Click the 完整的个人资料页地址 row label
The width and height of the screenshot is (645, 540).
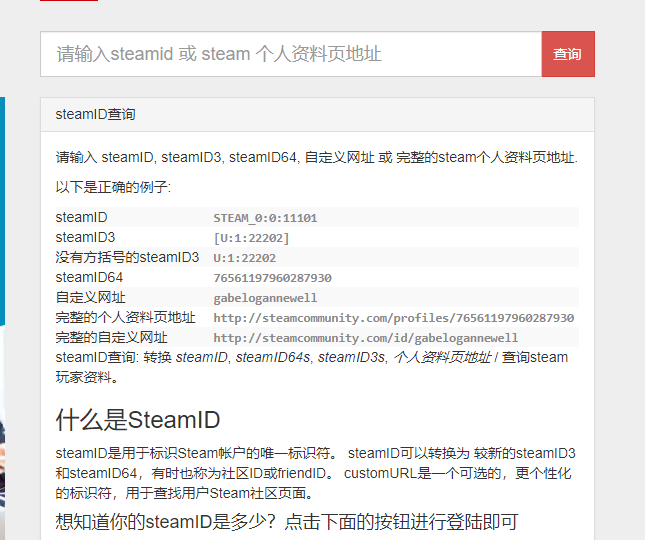[126, 317]
